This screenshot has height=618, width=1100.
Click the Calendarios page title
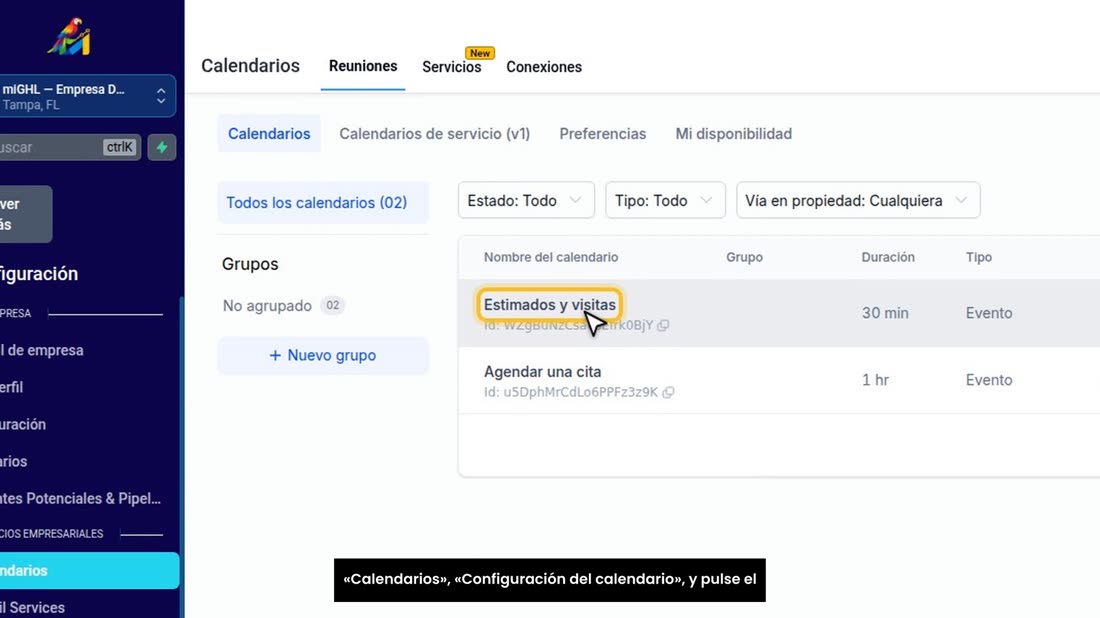tap(250, 66)
